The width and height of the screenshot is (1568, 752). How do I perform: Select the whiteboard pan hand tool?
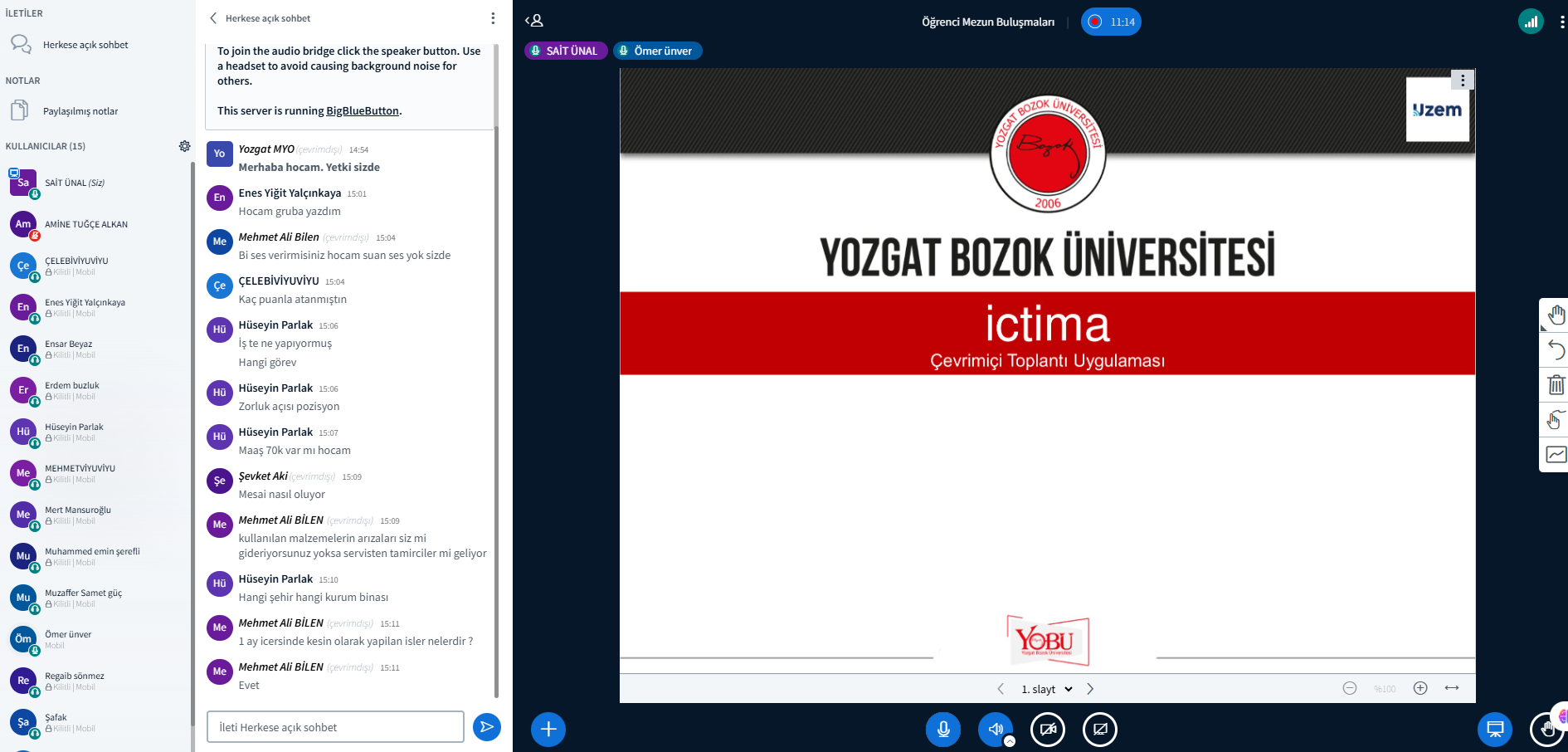[x=1556, y=315]
